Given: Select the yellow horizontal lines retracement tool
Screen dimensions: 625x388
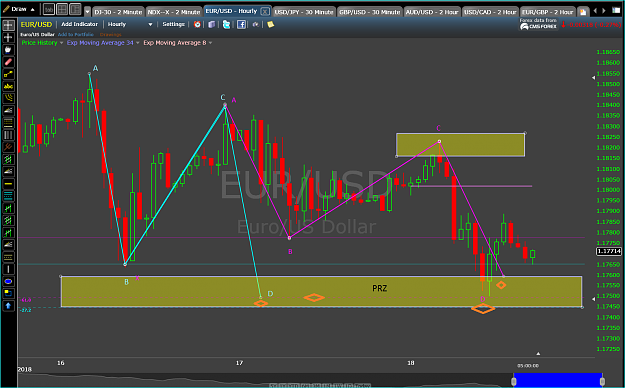Looking at the screenshot, I should click(x=8, y=123).
